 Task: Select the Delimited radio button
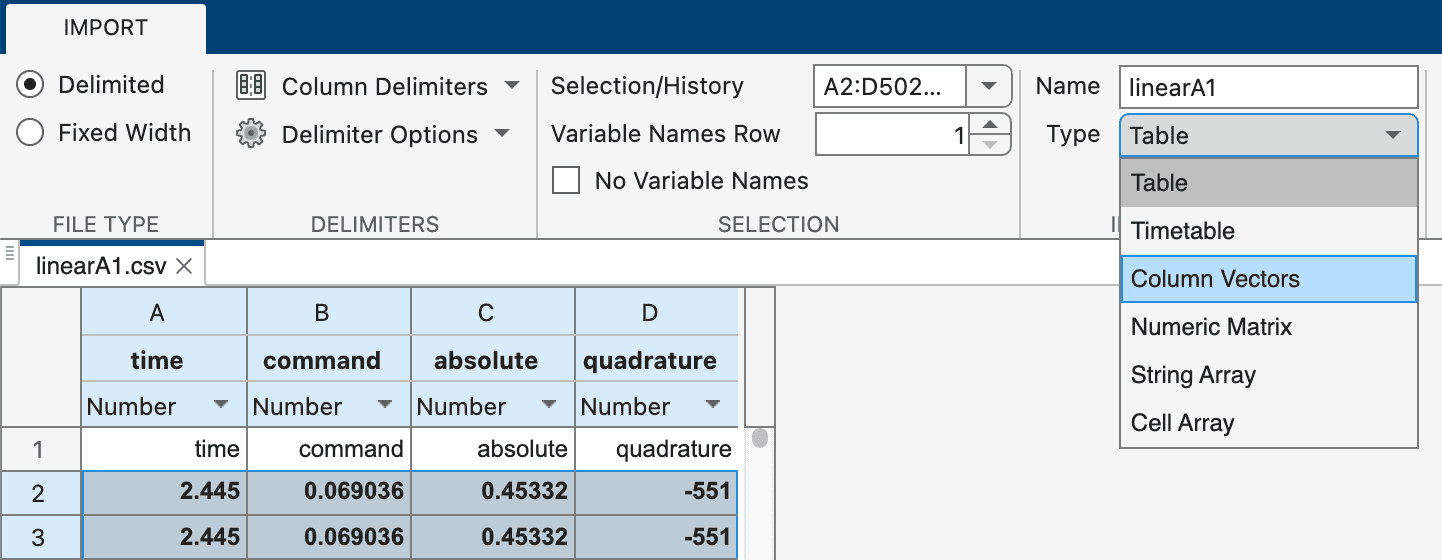coord(31,85)
